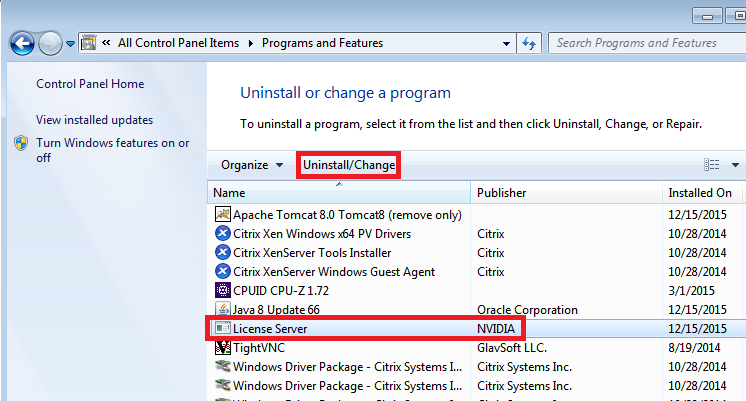This screenshot has height=401, width=746.
Task: Click the Java 8 Update 66 icon
Action: tap(222, 309)
